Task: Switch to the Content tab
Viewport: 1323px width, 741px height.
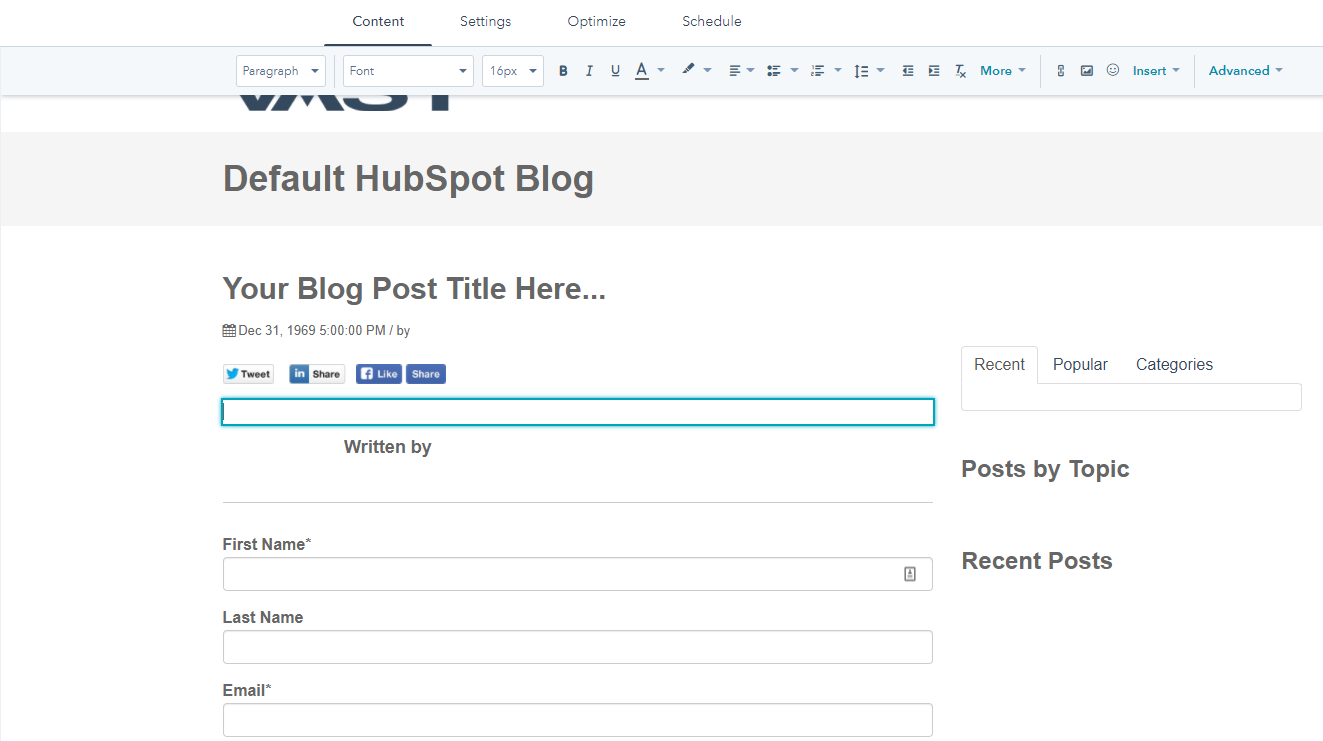Action: [x=378, y=22]
